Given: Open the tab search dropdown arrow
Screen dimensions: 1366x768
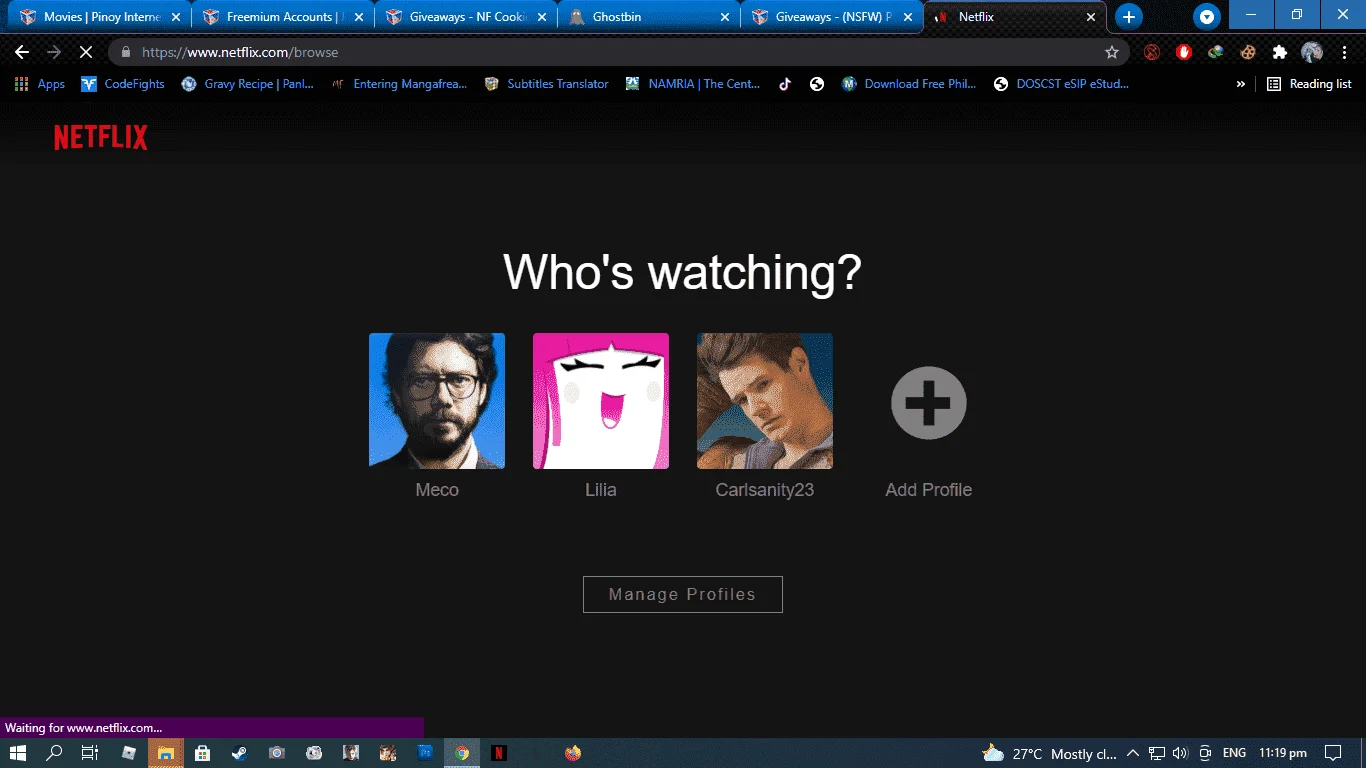Looking at the screenshot, I should click(1207, 17).
